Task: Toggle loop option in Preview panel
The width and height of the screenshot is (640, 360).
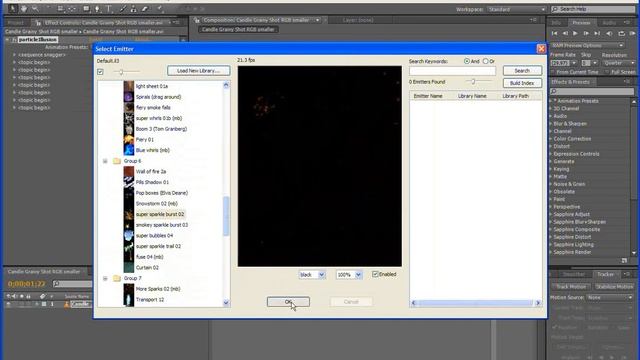Action: click(x=621, y=33)
